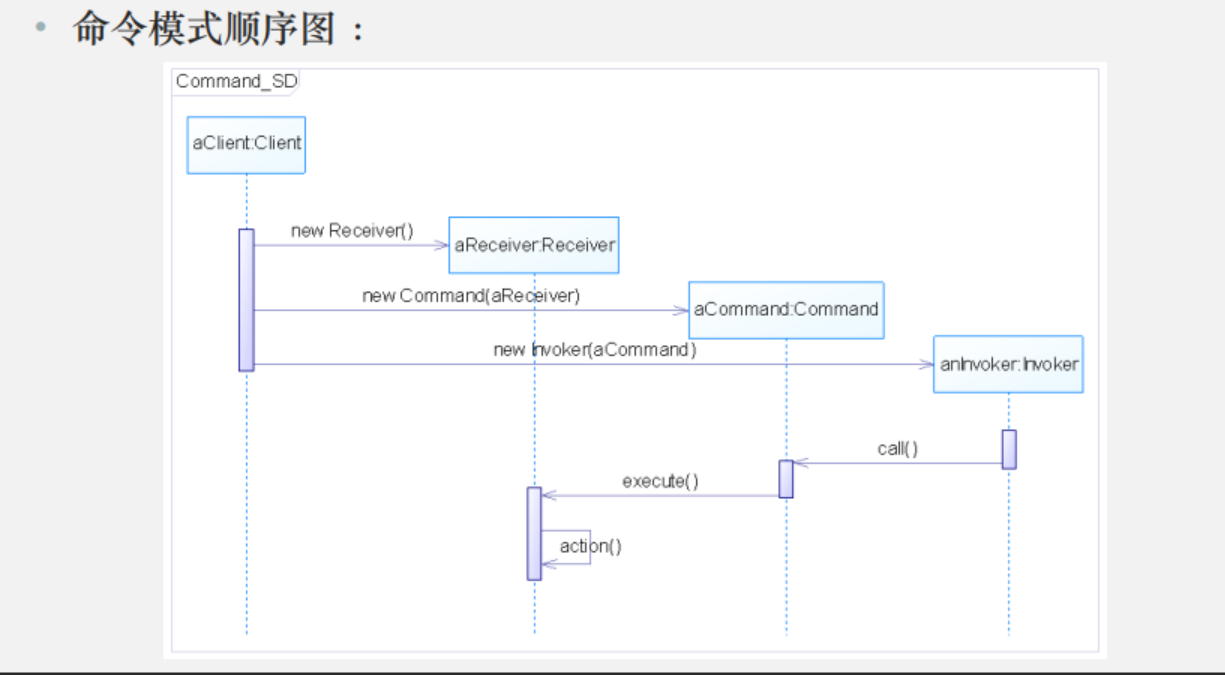The image size is (1225, 675).
Task: Click the activation bar on aReceiver lifeline
Action: [x=534, y=533]
